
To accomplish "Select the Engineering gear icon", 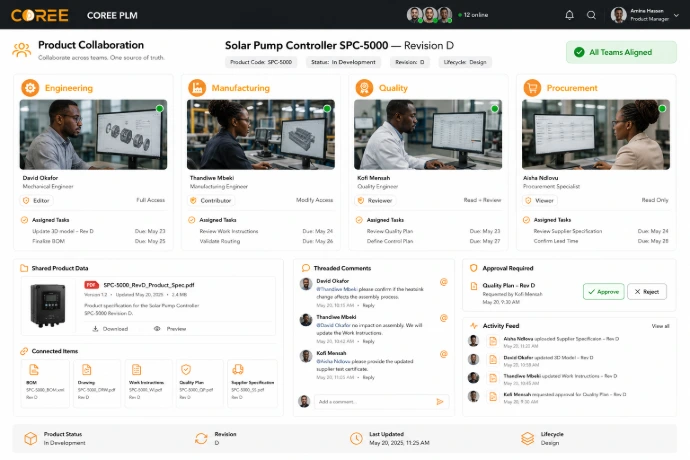I will coord(30,88).
